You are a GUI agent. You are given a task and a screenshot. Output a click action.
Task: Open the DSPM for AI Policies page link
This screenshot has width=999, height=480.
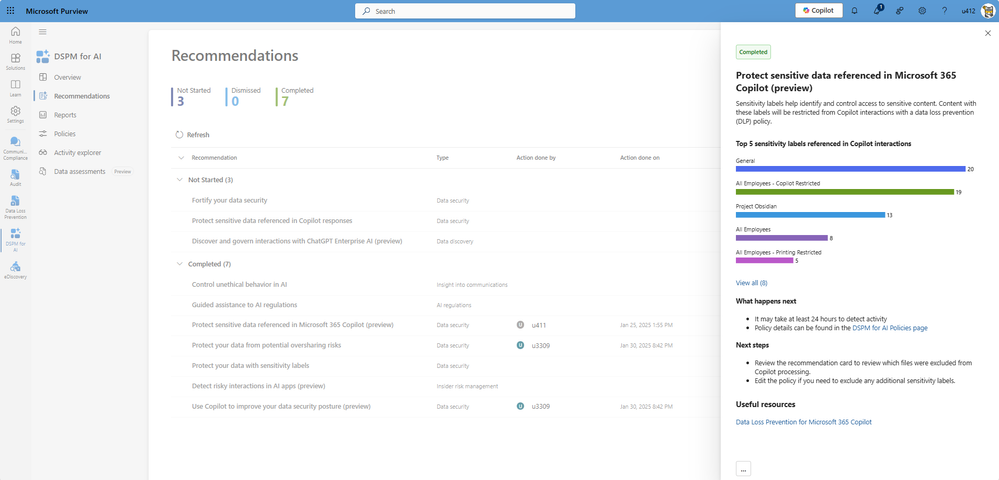click(890, 328)
